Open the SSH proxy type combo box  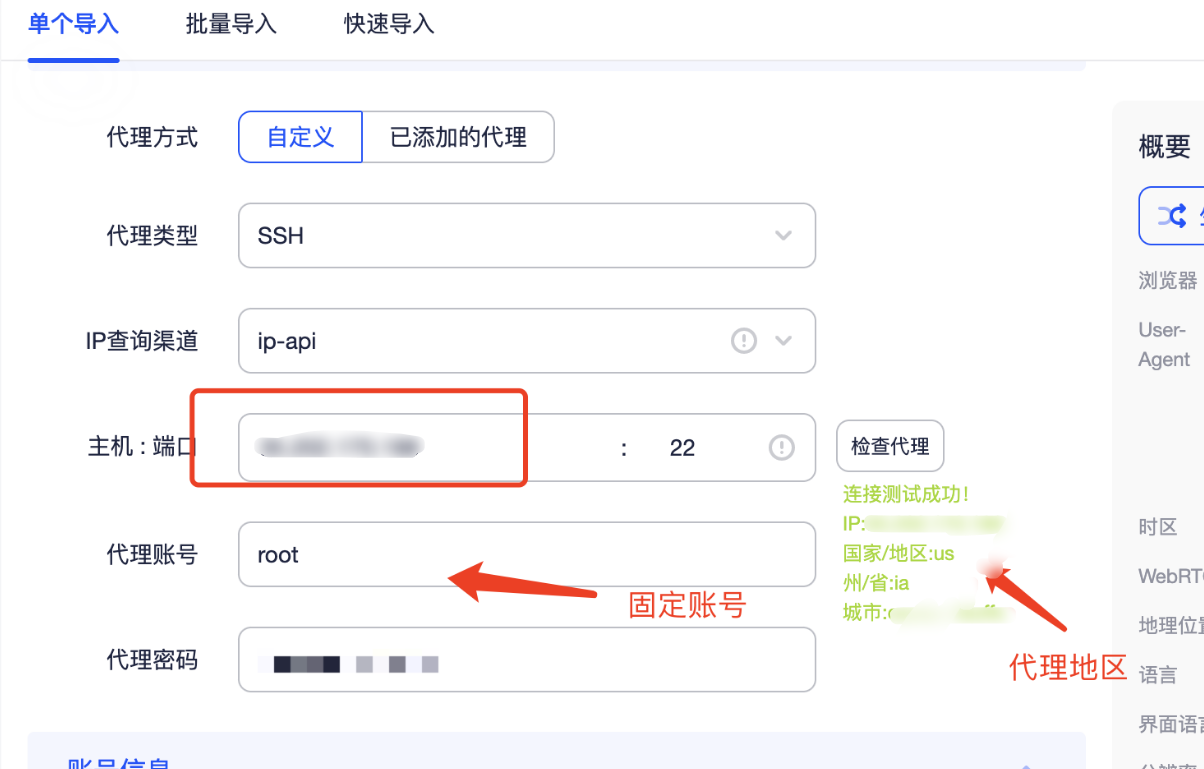point(500,236)
